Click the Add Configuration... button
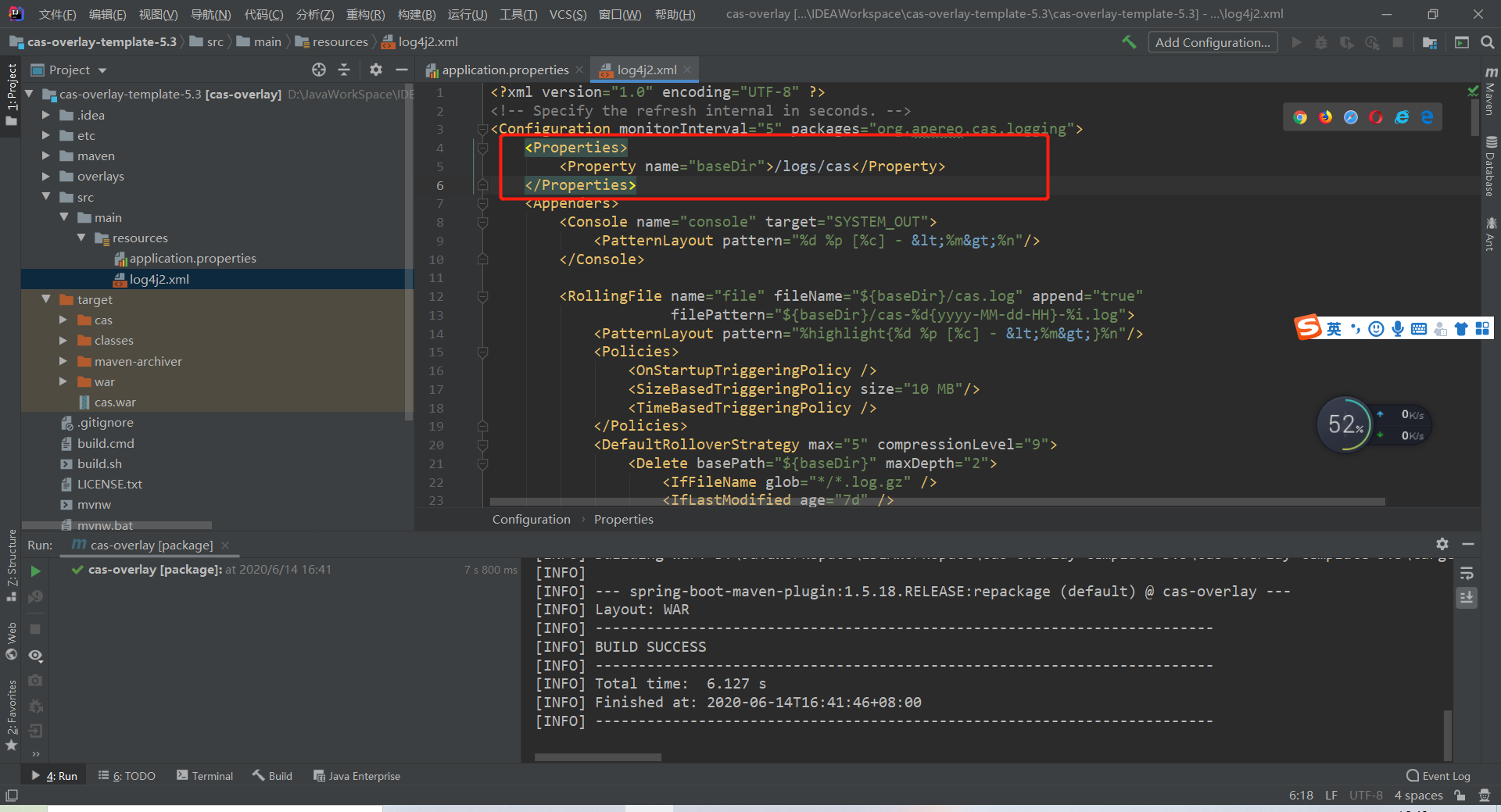The width and height of the screenshot is (1501, 812). click(x=1213, y=42)
